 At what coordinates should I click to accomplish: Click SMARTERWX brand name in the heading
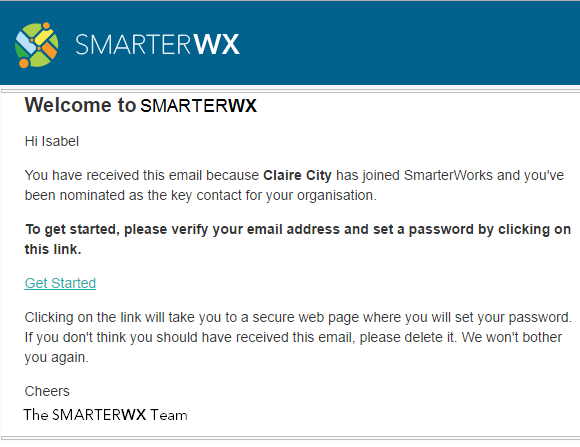pyautogui.click(x=198, y=106)
